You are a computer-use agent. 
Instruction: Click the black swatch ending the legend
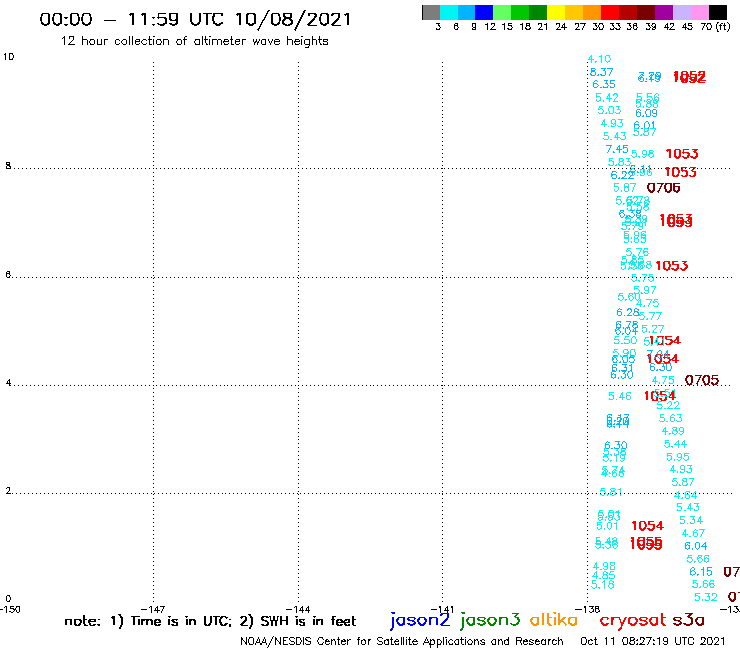(x=717, y=12)
